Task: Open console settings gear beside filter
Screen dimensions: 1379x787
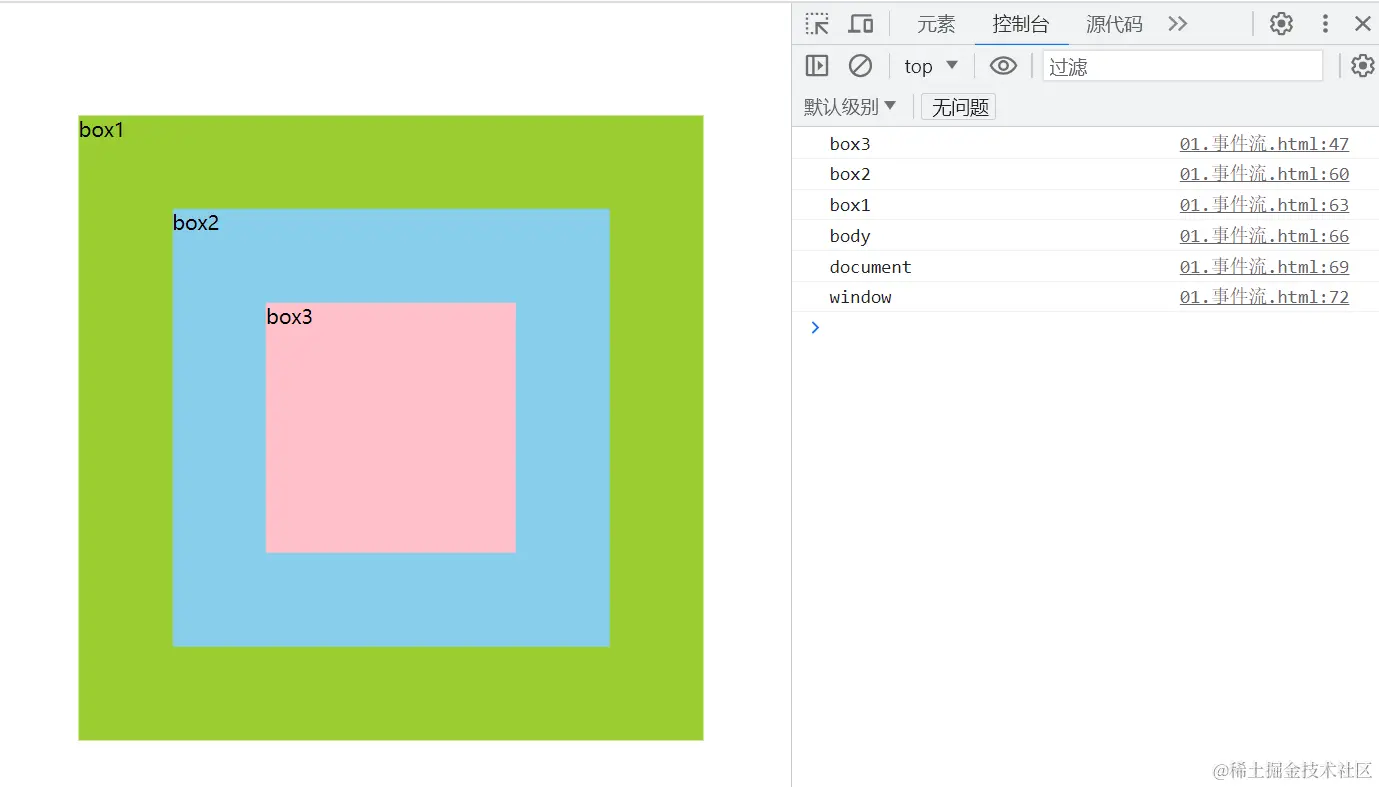Action: (x=1362, y=66)
